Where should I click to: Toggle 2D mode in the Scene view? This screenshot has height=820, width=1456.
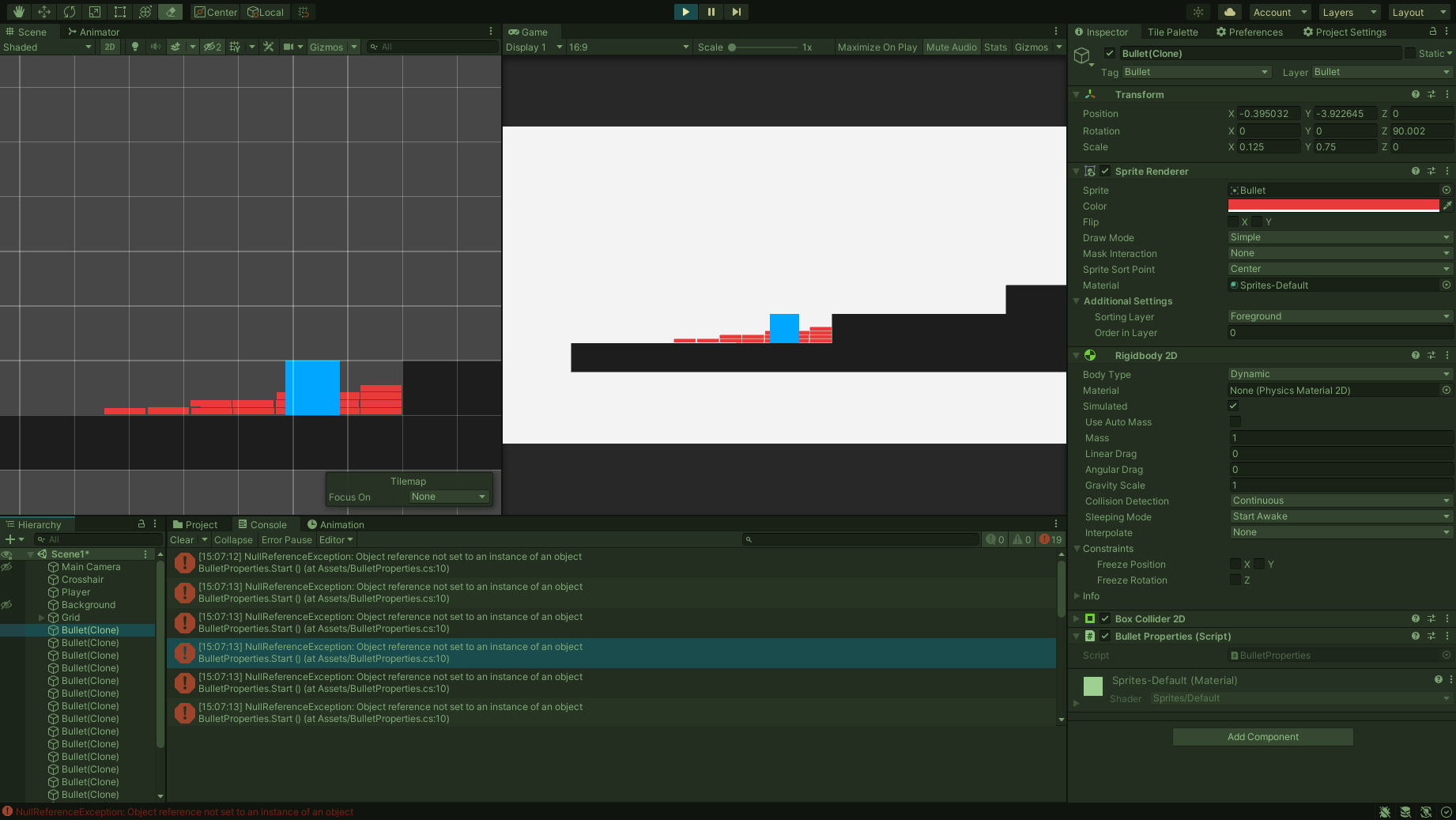[110, 47]
